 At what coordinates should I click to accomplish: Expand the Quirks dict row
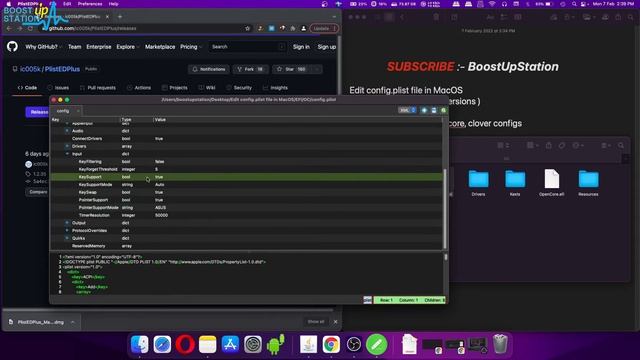[67, 238]
